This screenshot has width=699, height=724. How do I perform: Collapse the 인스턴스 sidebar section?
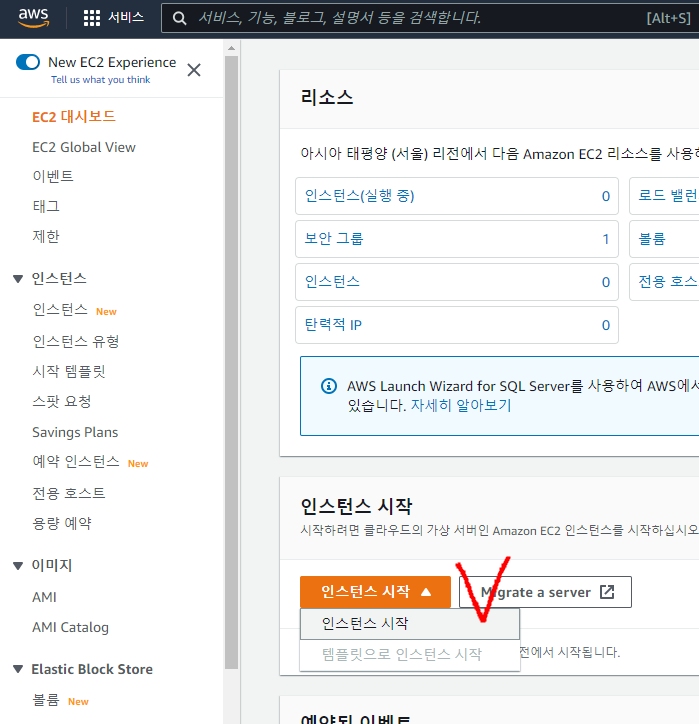coord(18,279)
